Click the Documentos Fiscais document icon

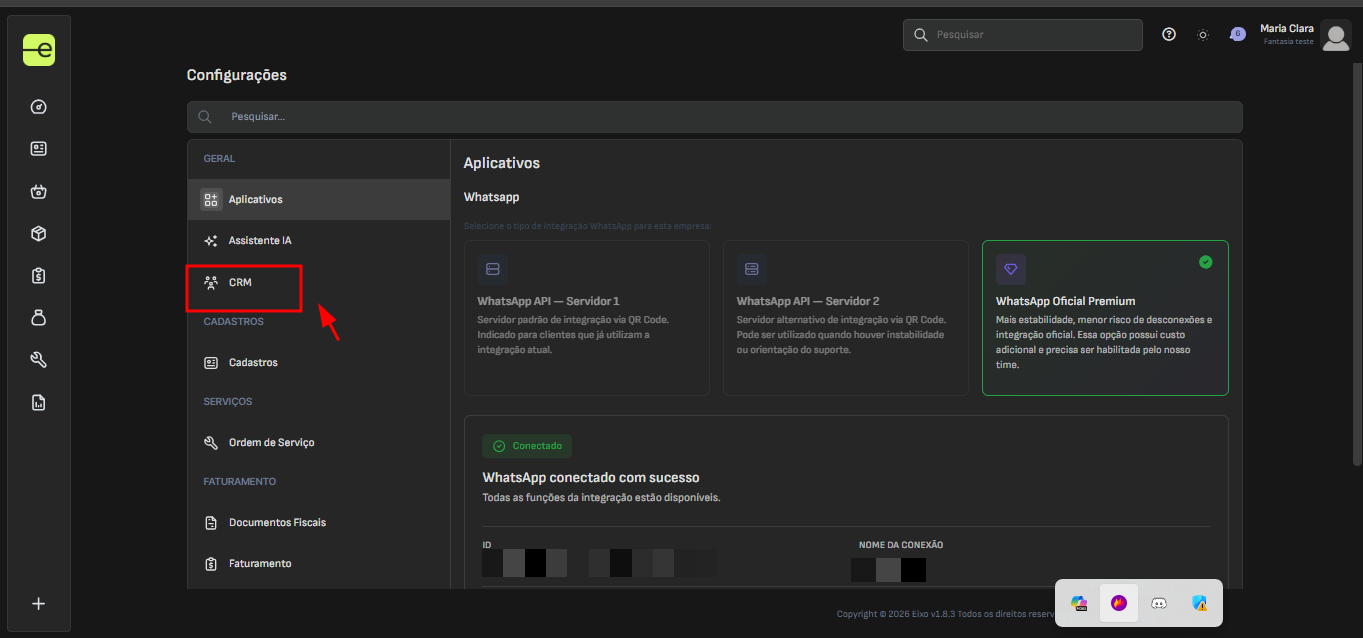(211, 523)
